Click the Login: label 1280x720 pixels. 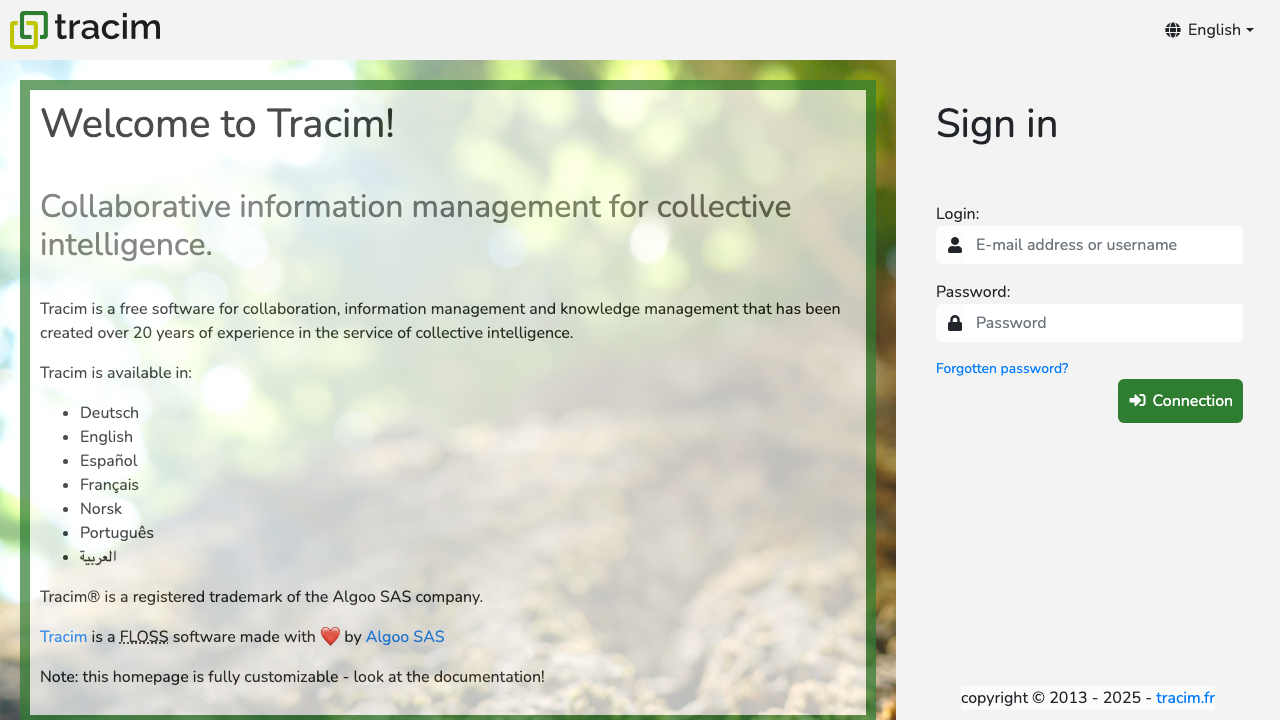pos(957,214)
